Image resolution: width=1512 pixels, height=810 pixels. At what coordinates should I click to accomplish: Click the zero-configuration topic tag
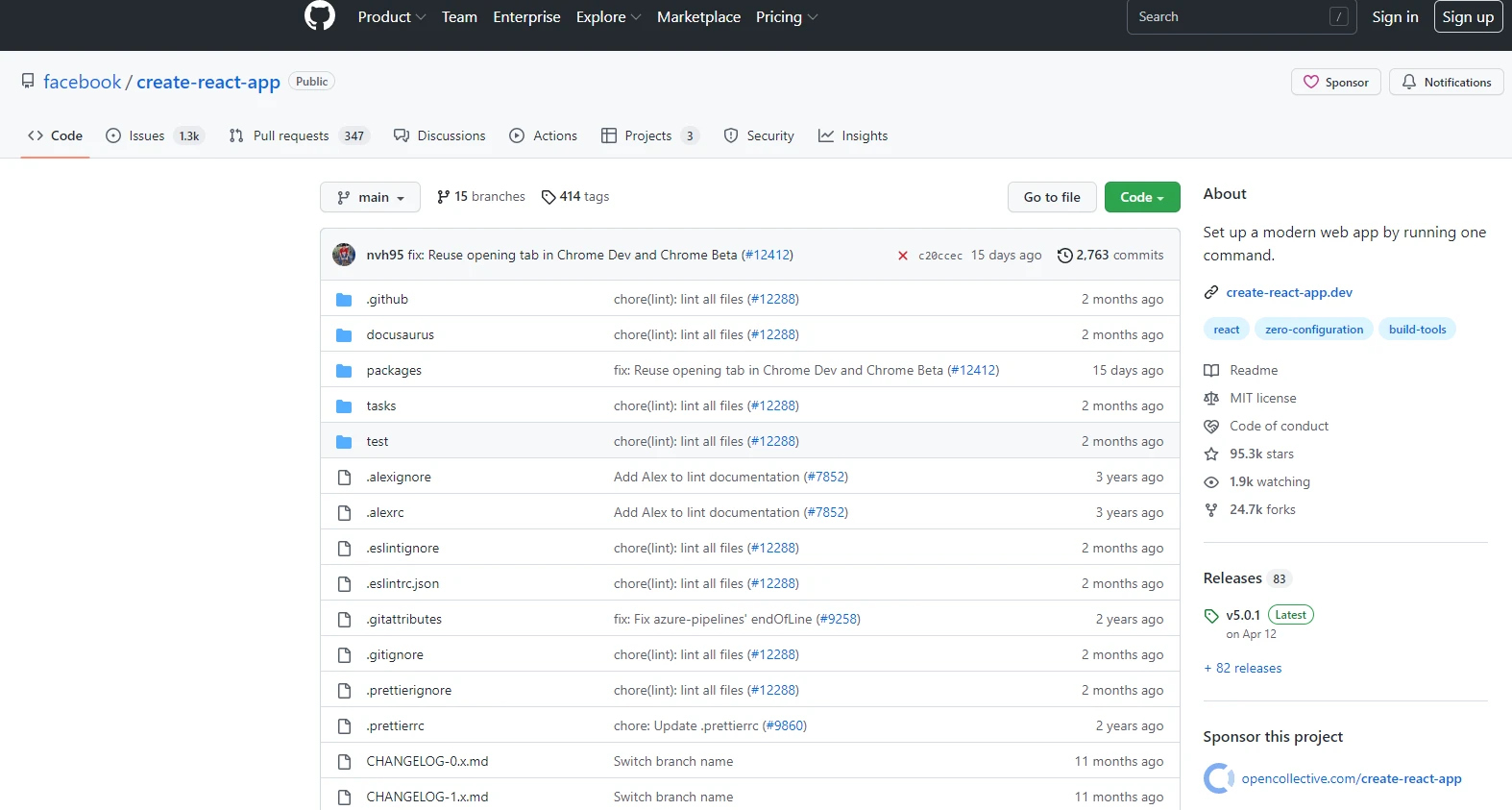[x=1314, y=330]
